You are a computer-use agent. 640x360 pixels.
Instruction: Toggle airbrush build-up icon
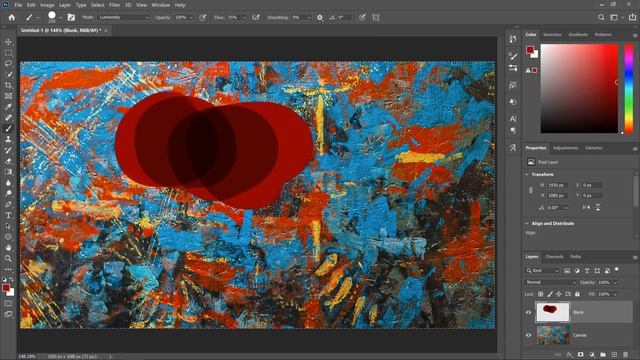click(x=256, y=18)
